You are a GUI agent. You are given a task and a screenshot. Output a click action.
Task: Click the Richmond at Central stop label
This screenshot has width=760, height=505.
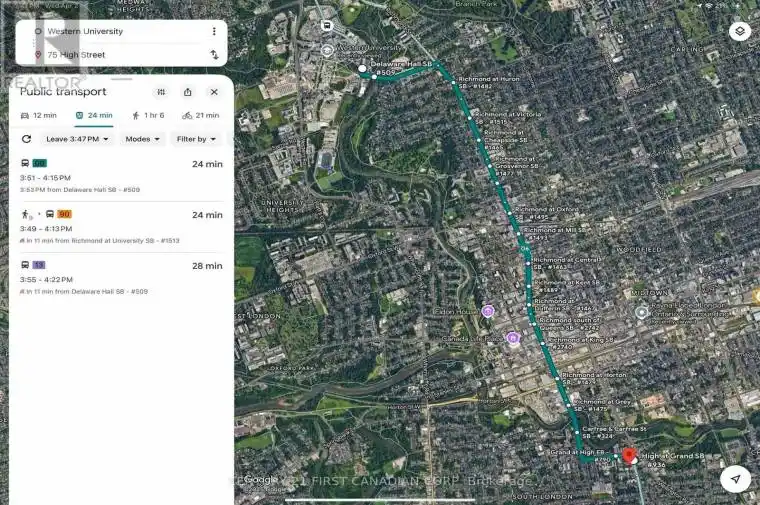pyautogui.click(x=567, y=263)
